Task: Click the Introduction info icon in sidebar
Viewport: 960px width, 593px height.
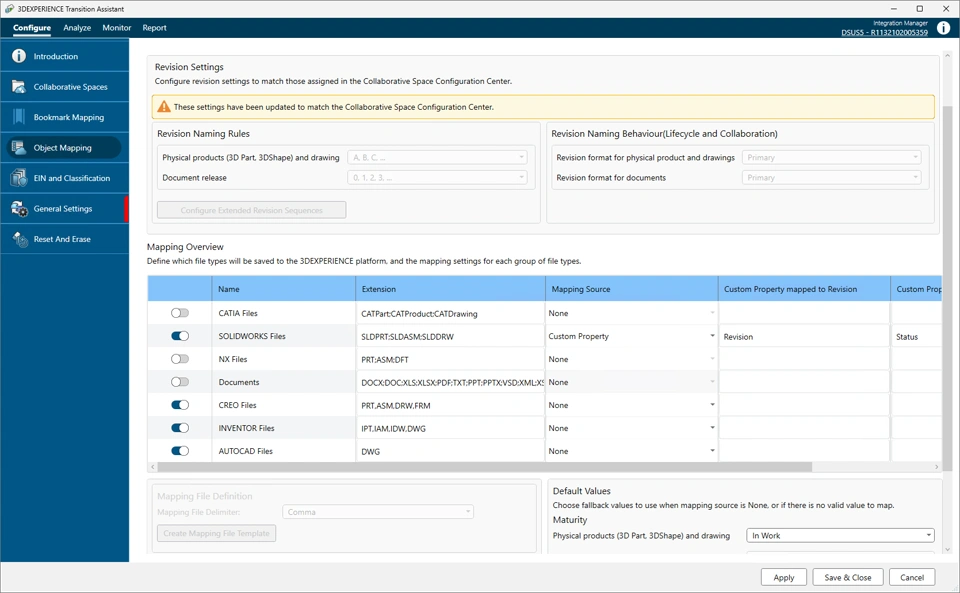Action: click(18, 57)
